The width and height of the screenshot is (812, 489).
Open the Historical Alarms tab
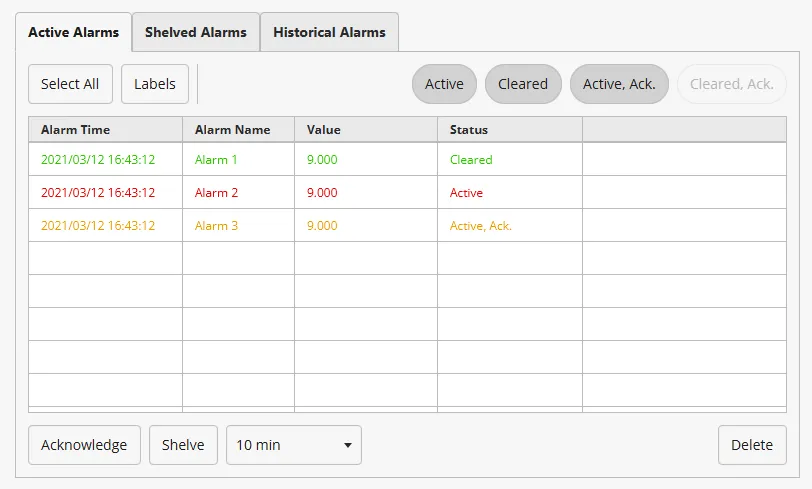pyautogui.click(x=329, y=32)
